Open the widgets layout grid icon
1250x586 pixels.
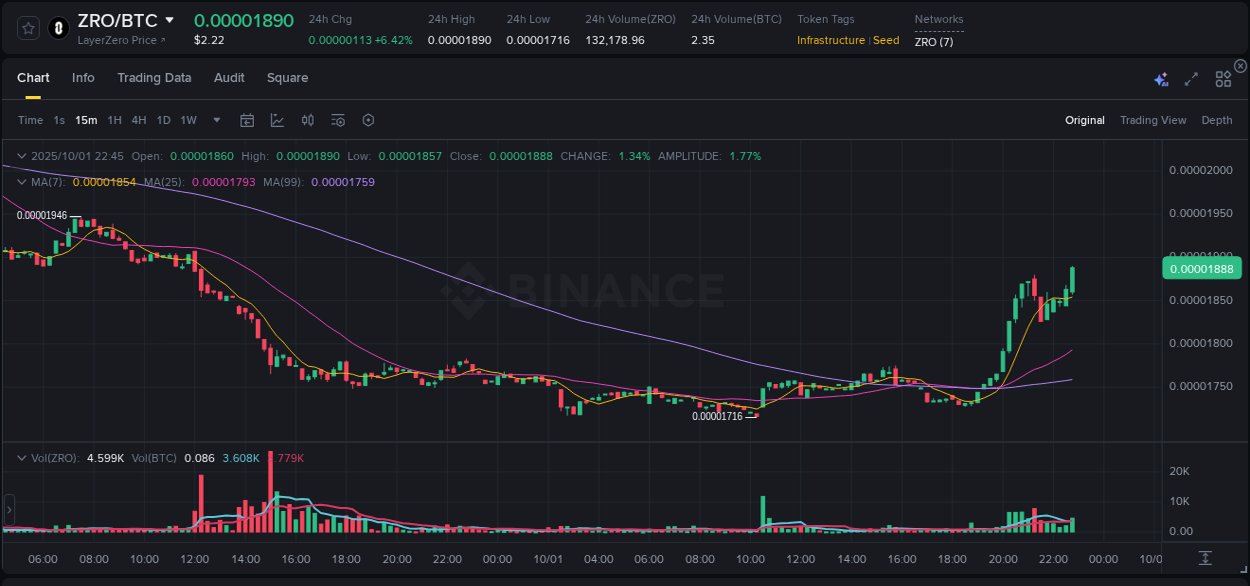coord(1222,78)
